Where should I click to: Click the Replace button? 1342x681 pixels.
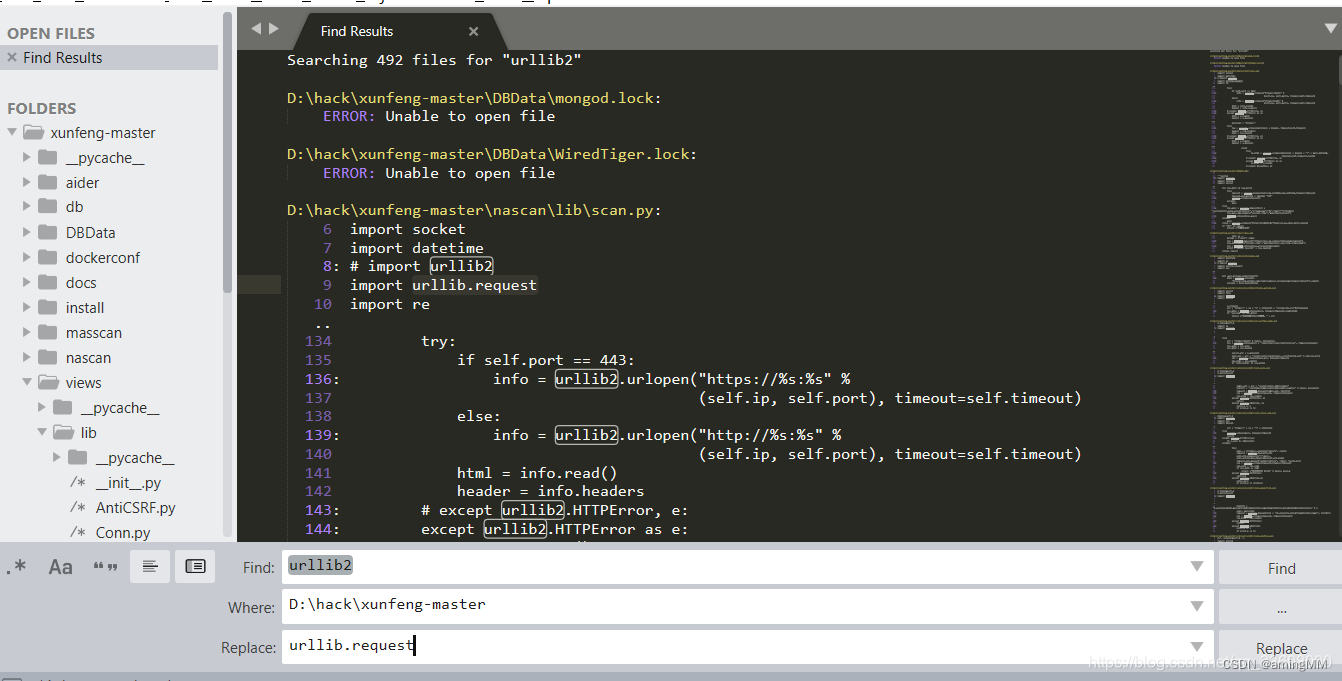pos(1281,648)
